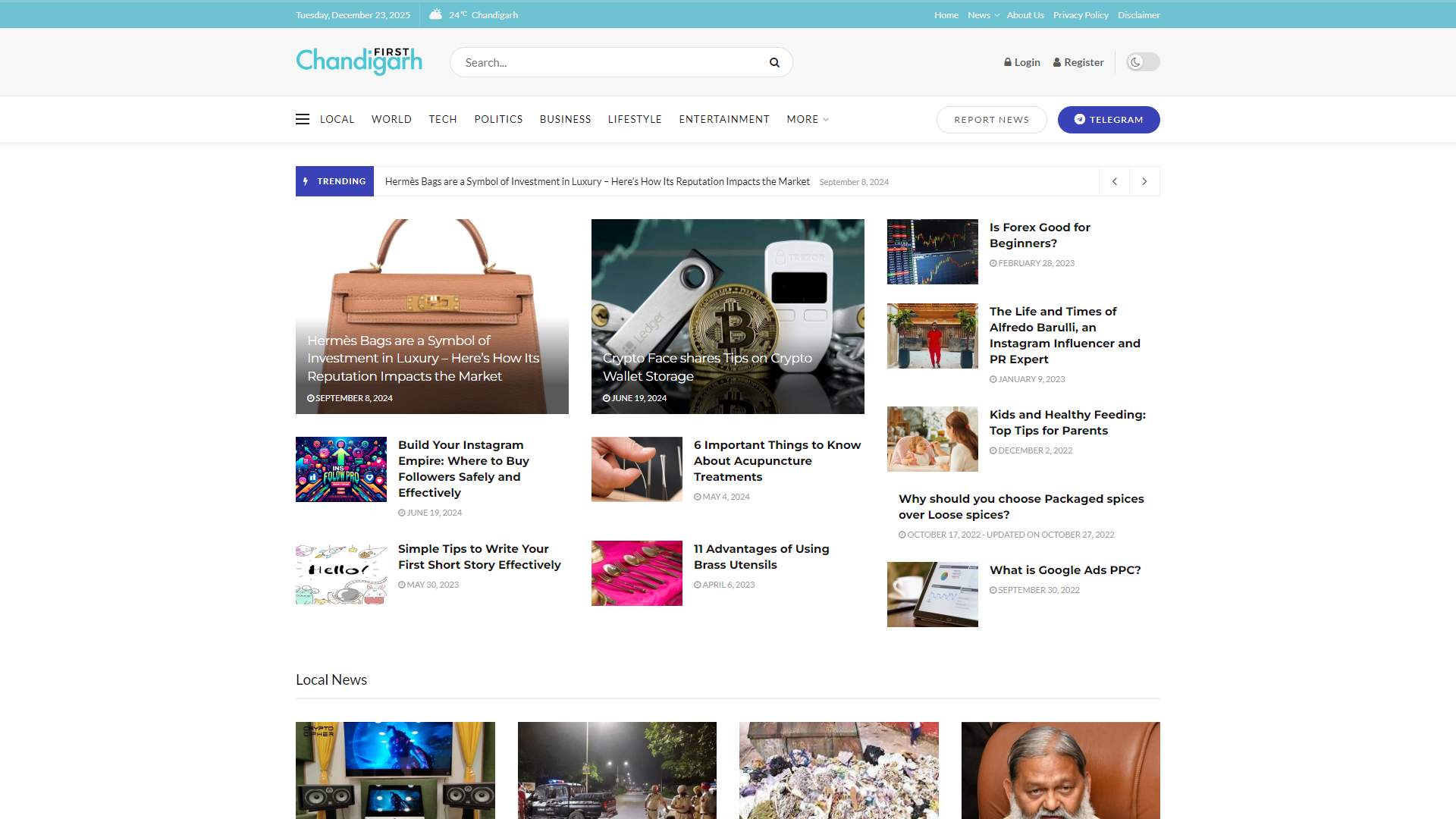
Task: Click the clock icon beside September 8 date
Action: pos(309,397)
